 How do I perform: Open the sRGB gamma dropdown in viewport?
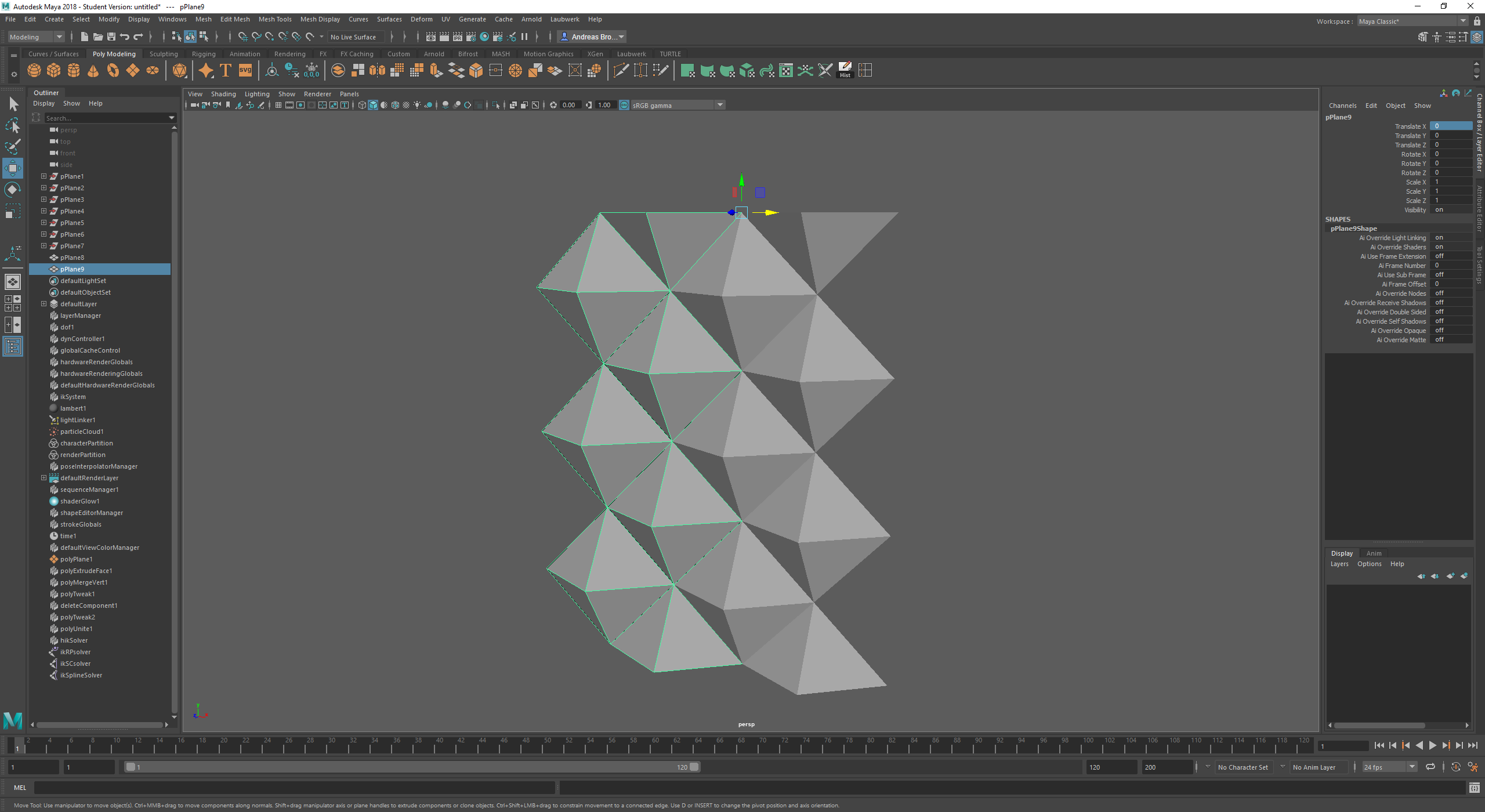click(x=719, y=105)
